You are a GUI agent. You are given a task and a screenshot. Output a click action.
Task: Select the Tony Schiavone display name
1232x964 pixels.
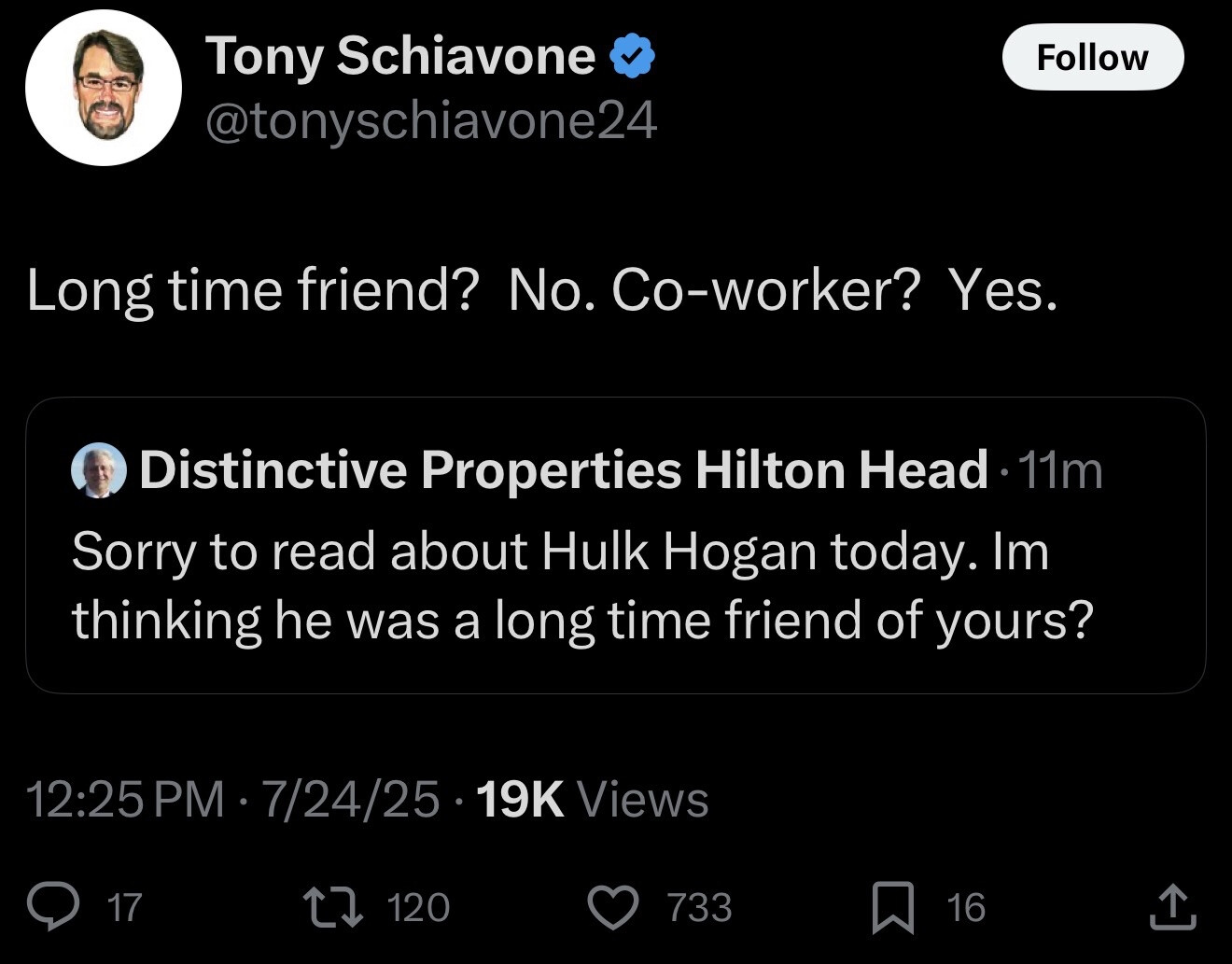pyautogui.click(x=400, y=56)
